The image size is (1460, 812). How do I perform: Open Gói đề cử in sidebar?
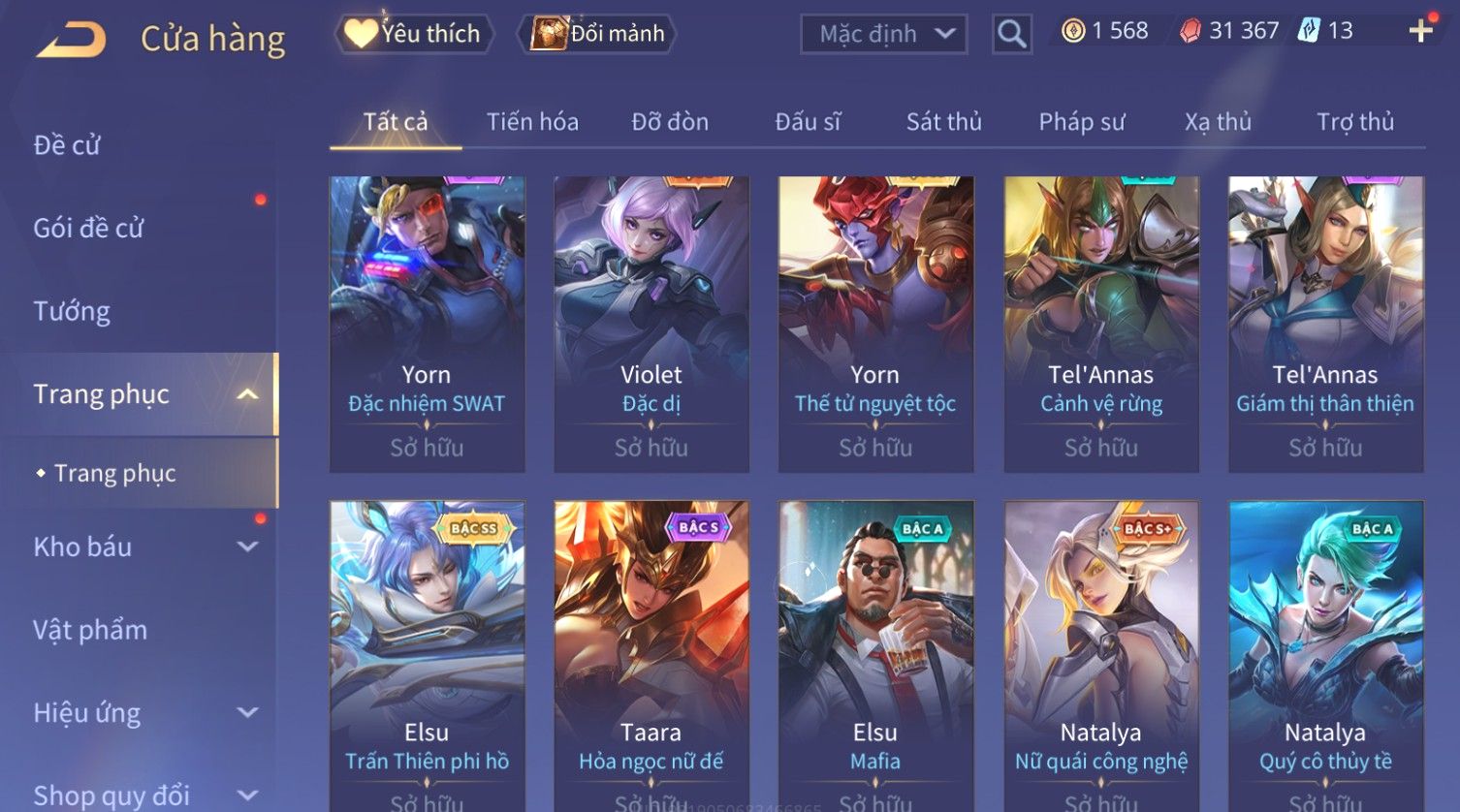[88, 229]
